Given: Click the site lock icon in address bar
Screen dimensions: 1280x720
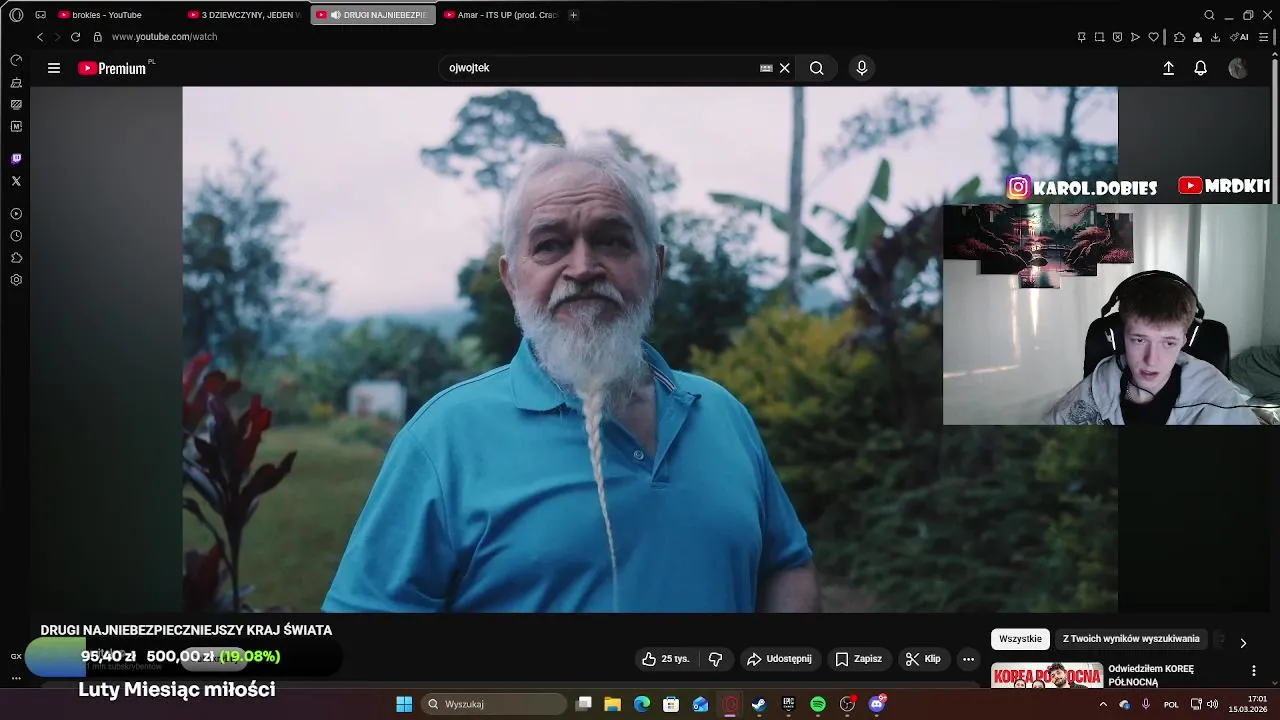Looking at the screenshot, I should click(x=97, y=37).
